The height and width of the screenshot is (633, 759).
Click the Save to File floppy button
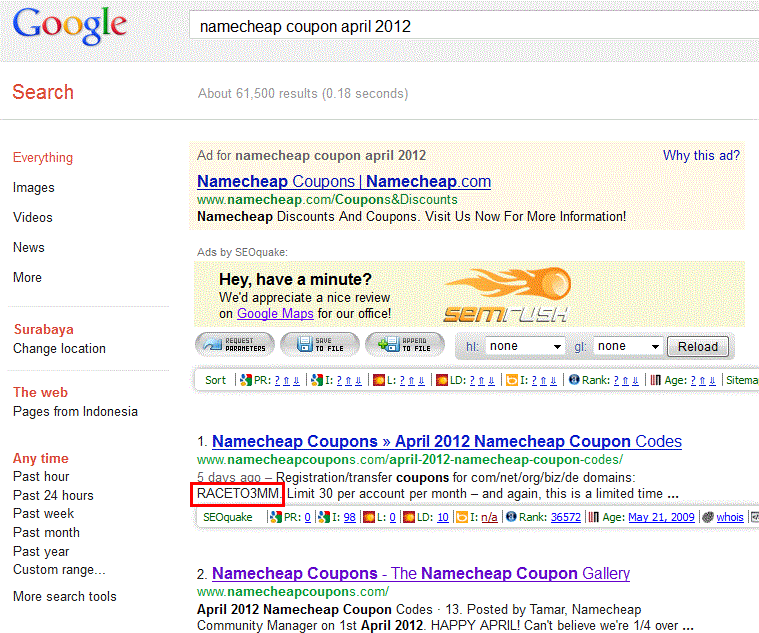tap(320, 345)
